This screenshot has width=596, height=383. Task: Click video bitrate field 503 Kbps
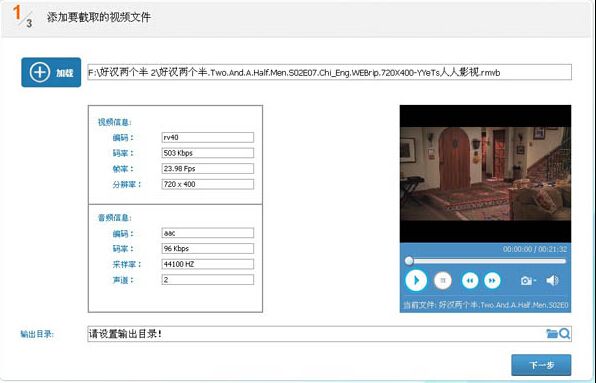208,153
